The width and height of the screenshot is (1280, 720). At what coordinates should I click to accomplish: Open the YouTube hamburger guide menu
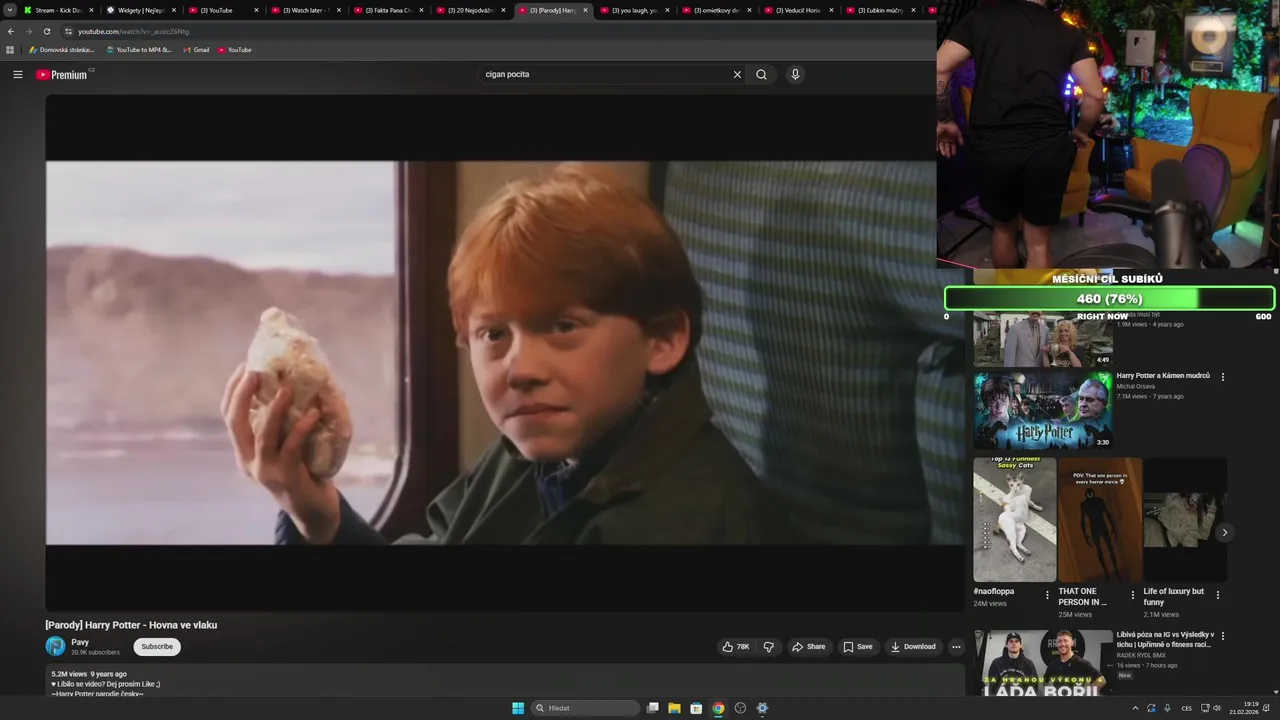pyautogui.click(x=17, y=74)
